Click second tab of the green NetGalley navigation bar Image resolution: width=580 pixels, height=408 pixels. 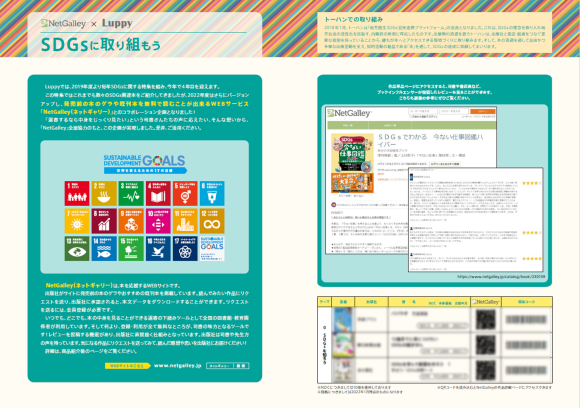click(390, 126)
